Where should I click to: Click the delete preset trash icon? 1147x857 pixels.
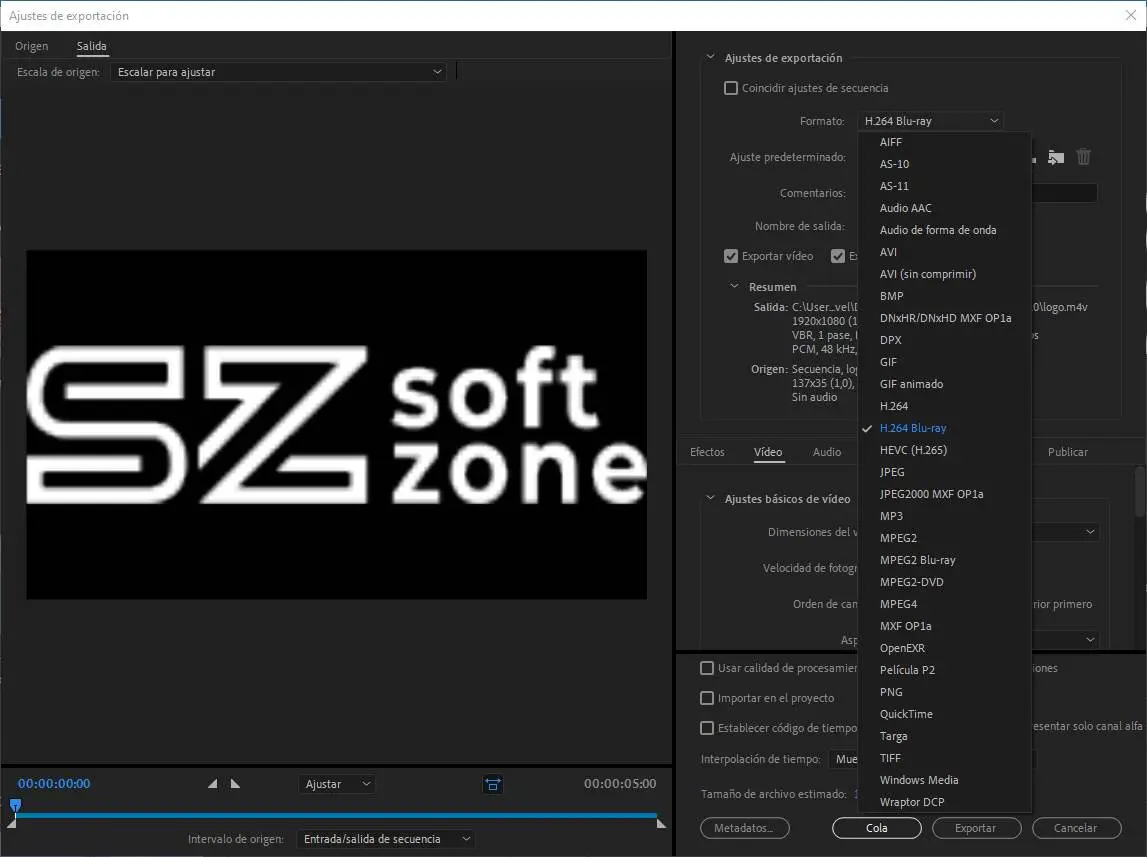coord(1083,157)
